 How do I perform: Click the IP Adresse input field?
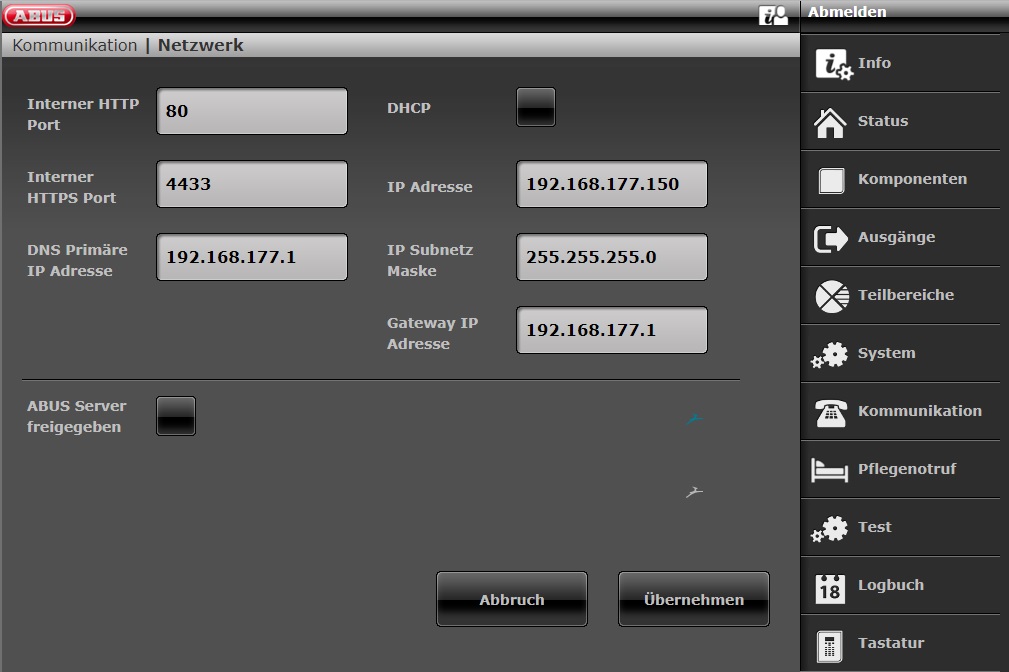click(x=611, y=184)
